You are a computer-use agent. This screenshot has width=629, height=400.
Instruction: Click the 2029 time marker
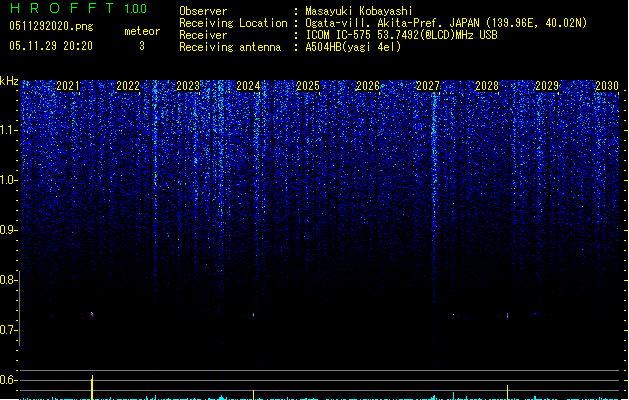547,85
